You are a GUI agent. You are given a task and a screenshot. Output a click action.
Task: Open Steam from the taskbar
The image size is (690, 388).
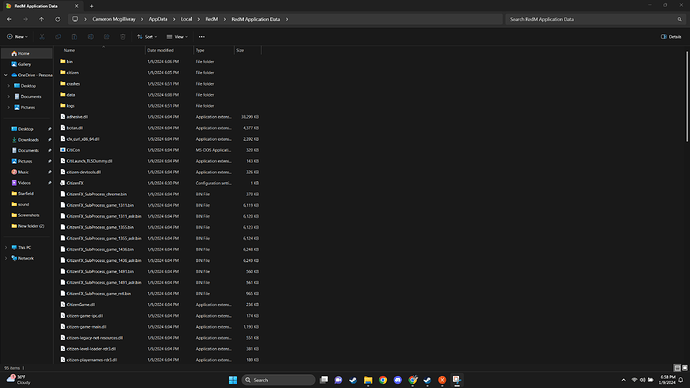pyautogui.click(x=353, y=380)
